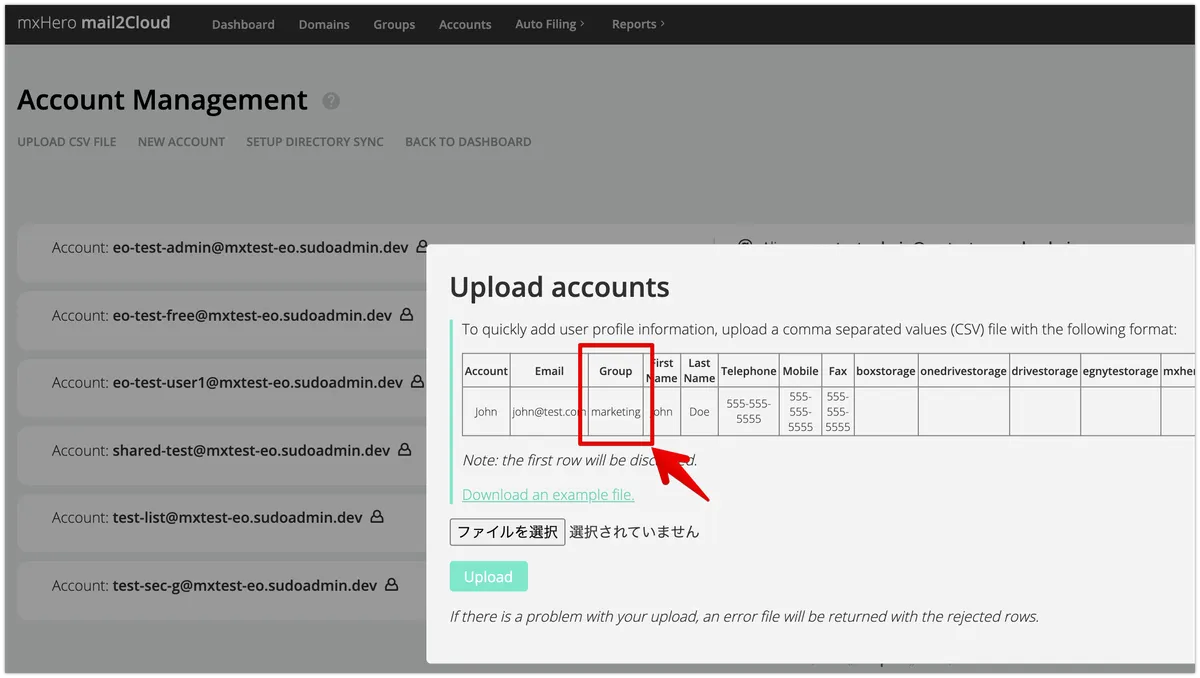This screenshot has height=678, width=1200.
Task: Open the Domains navigation item
Action: point(324,24)
